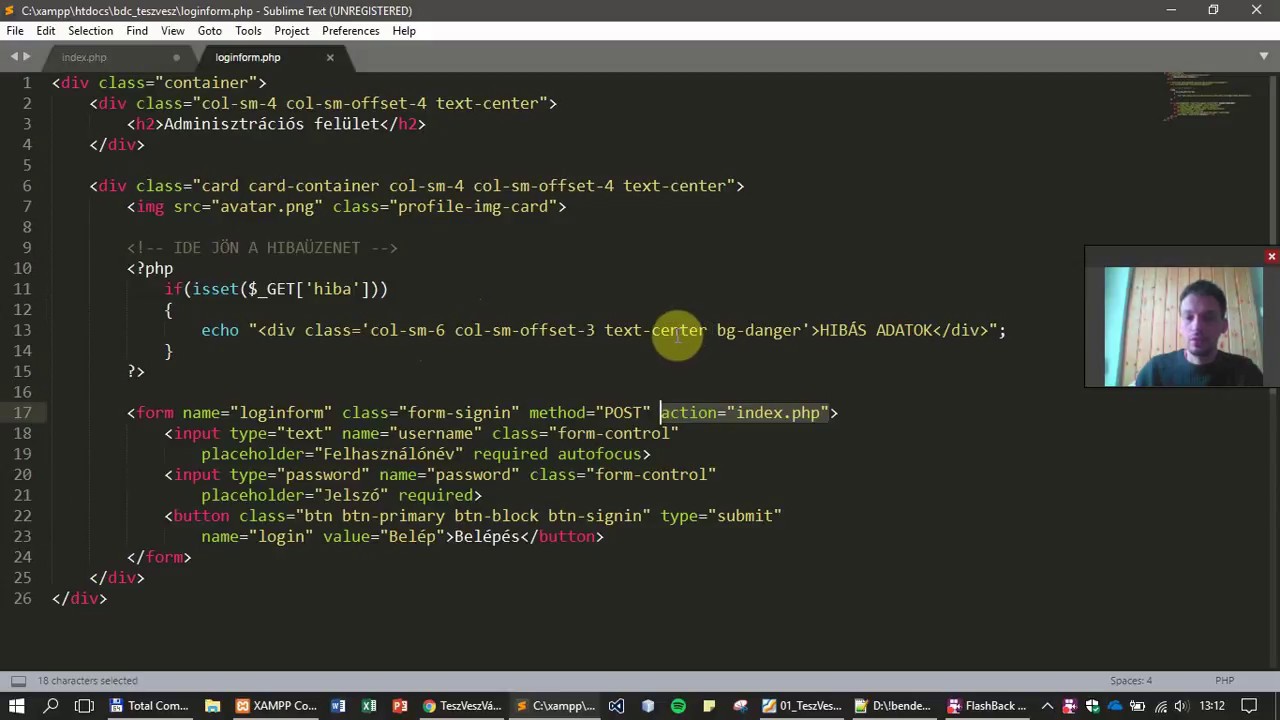
Task: Open the Tools menu
Action: [248, 31]
